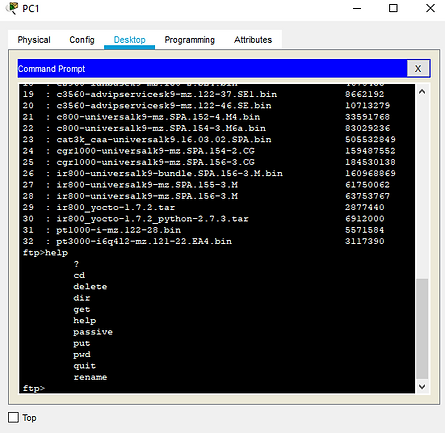Screen dimensions: 445x433
Task: Click the PC1 window icon
Action: 13,8
